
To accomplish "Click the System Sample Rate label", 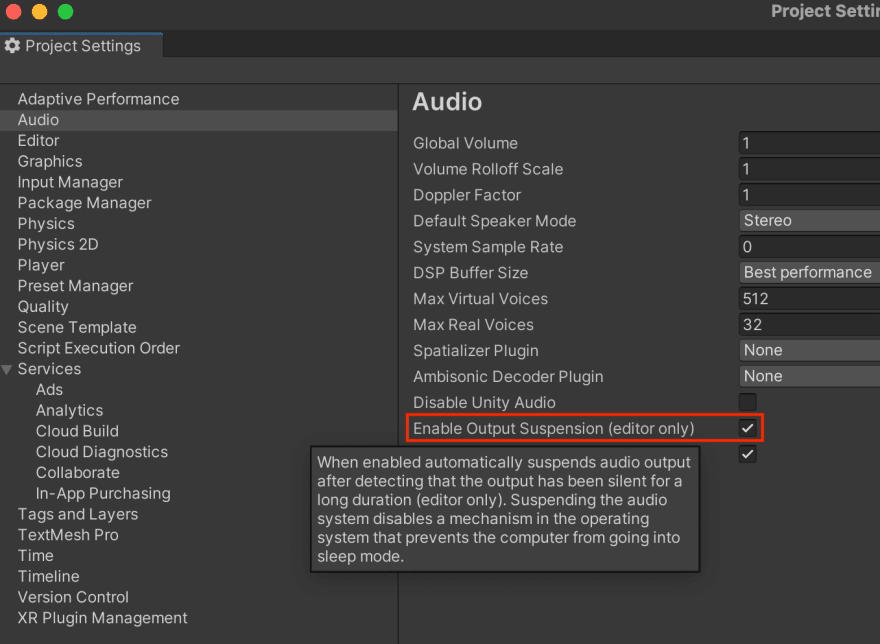I will point(488,247).
